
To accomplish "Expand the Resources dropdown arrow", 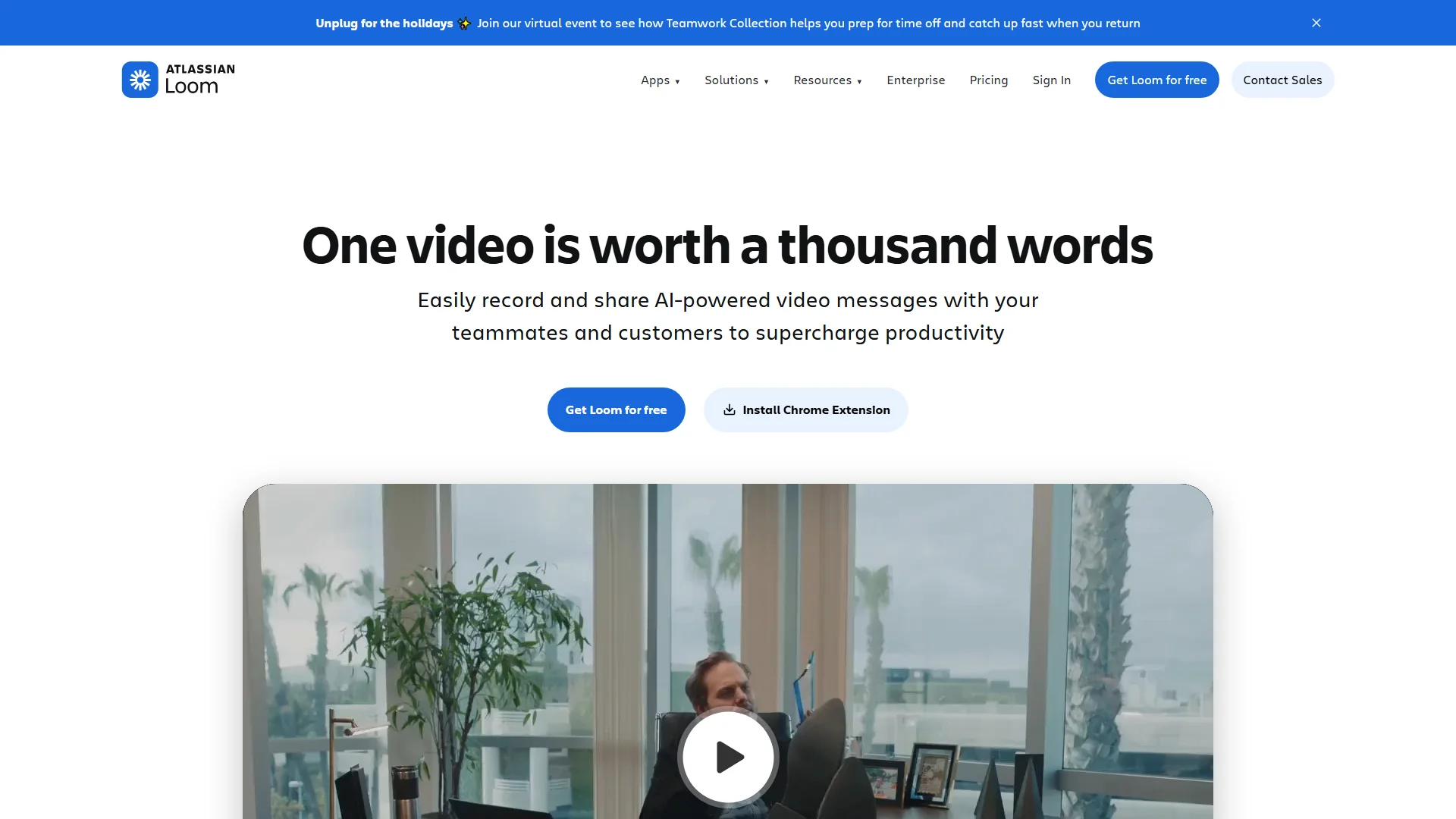I will pyautogui.click(x=859, y=81).
